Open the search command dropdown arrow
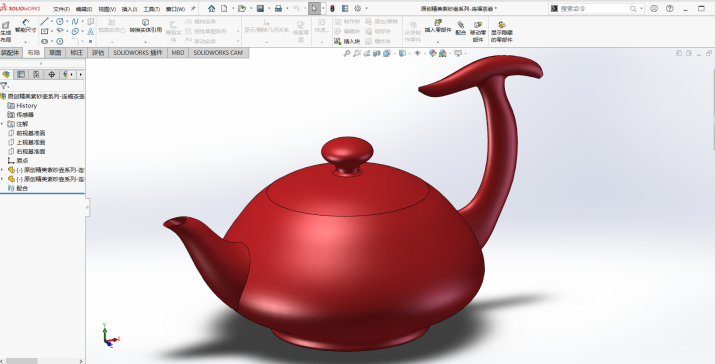 click(x=641, y=9)
